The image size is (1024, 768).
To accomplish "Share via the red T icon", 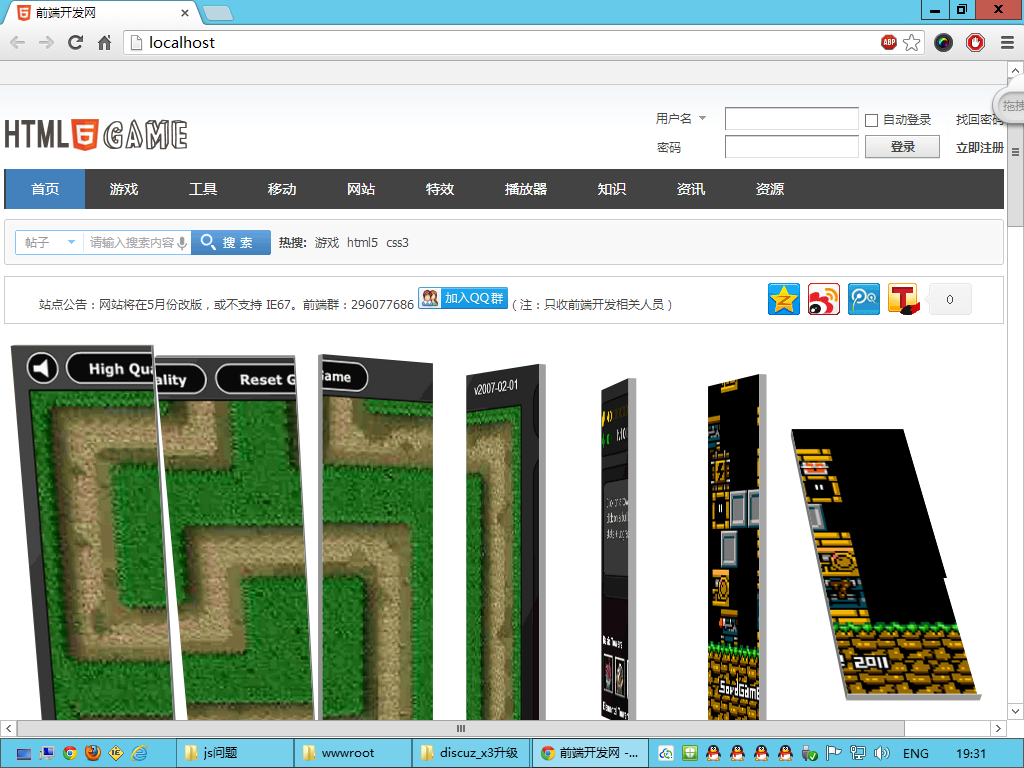I will point(903,300).
